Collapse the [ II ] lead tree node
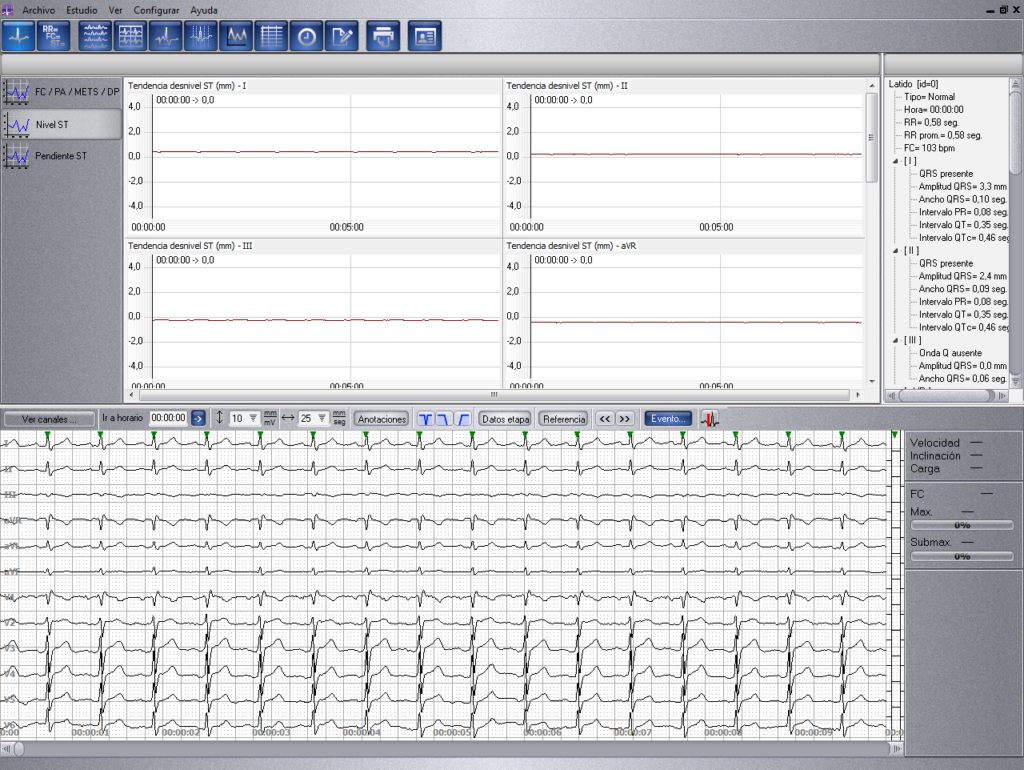The image size is (1024, 770). [897, 251]
